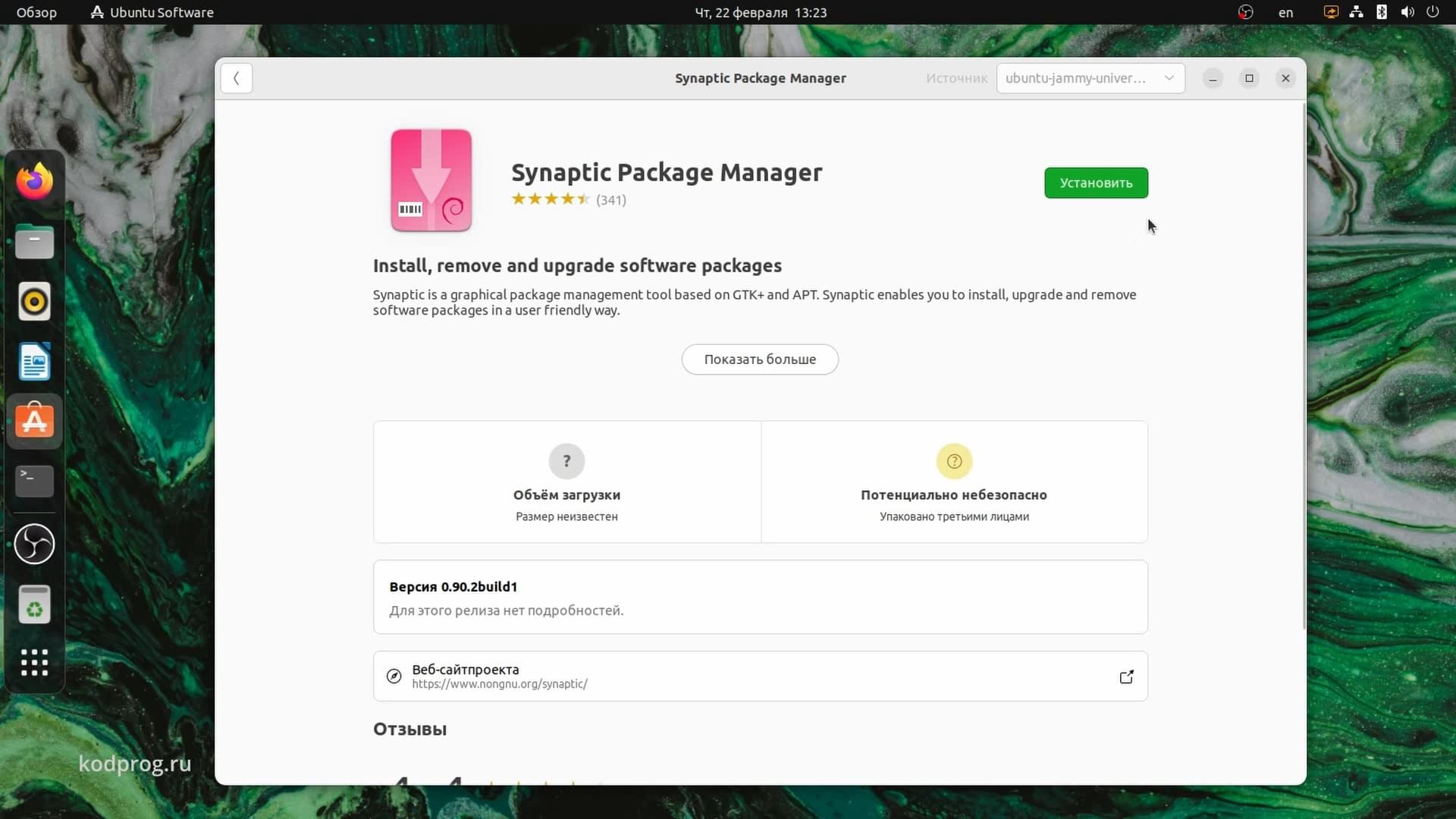Click the external link icon for the website
This screenshot has height=819, width=1456.
coord(1126,676)
